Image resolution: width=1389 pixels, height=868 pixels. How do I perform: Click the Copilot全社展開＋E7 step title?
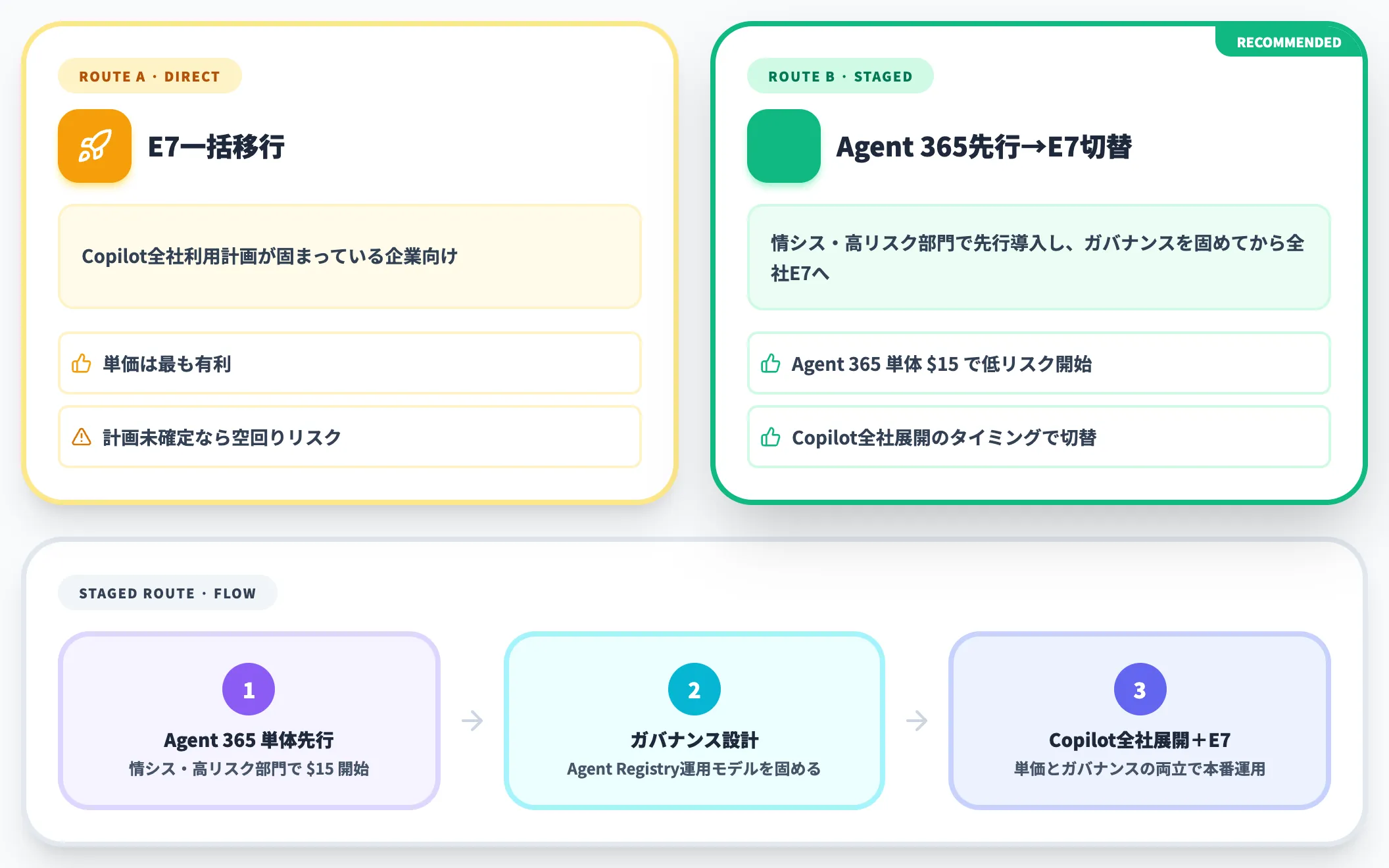click(1140, 740)
